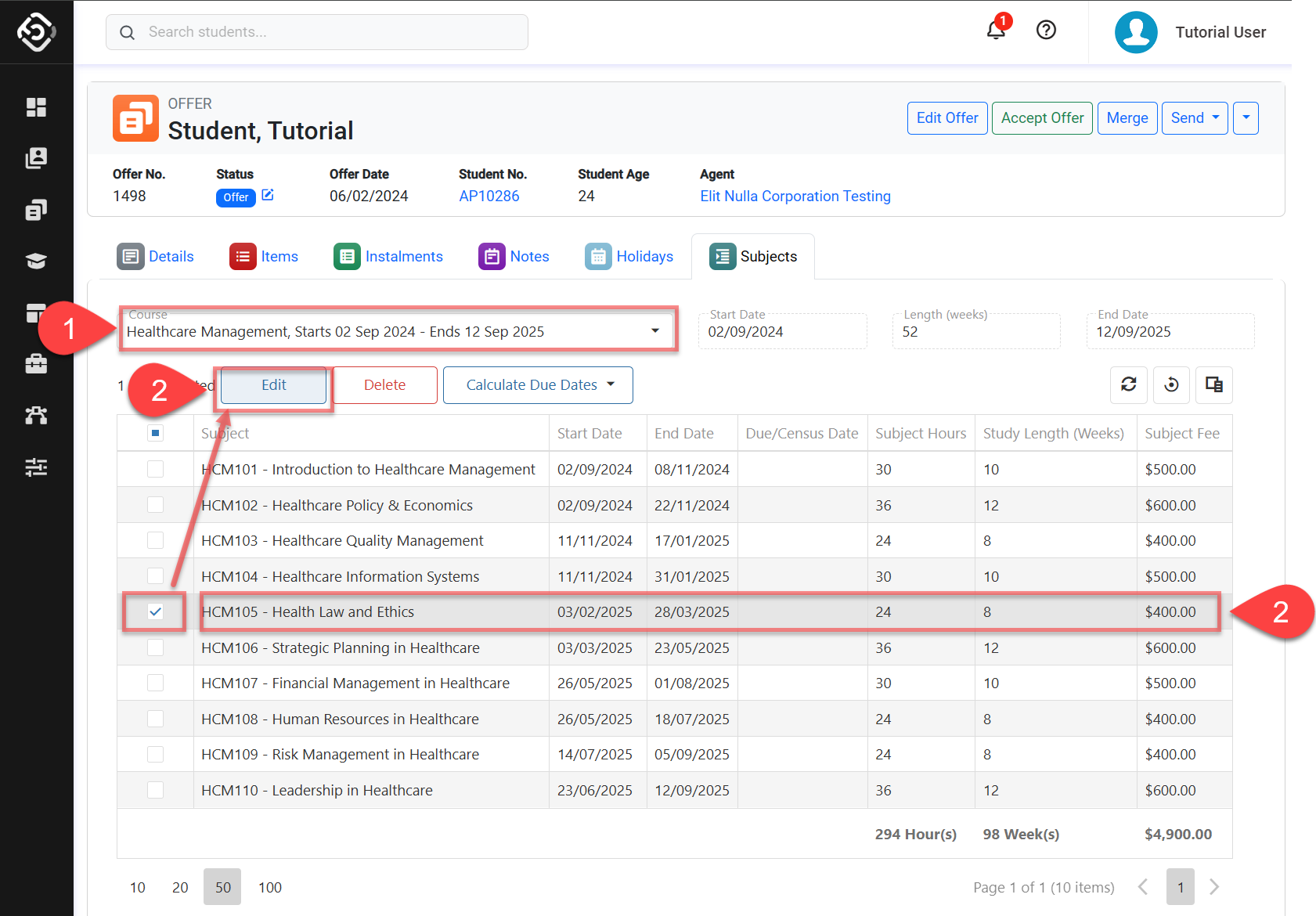Switch to the Notes tab
The width and height of the screenshot is (1316, 916).
click(x=514, y=256)
